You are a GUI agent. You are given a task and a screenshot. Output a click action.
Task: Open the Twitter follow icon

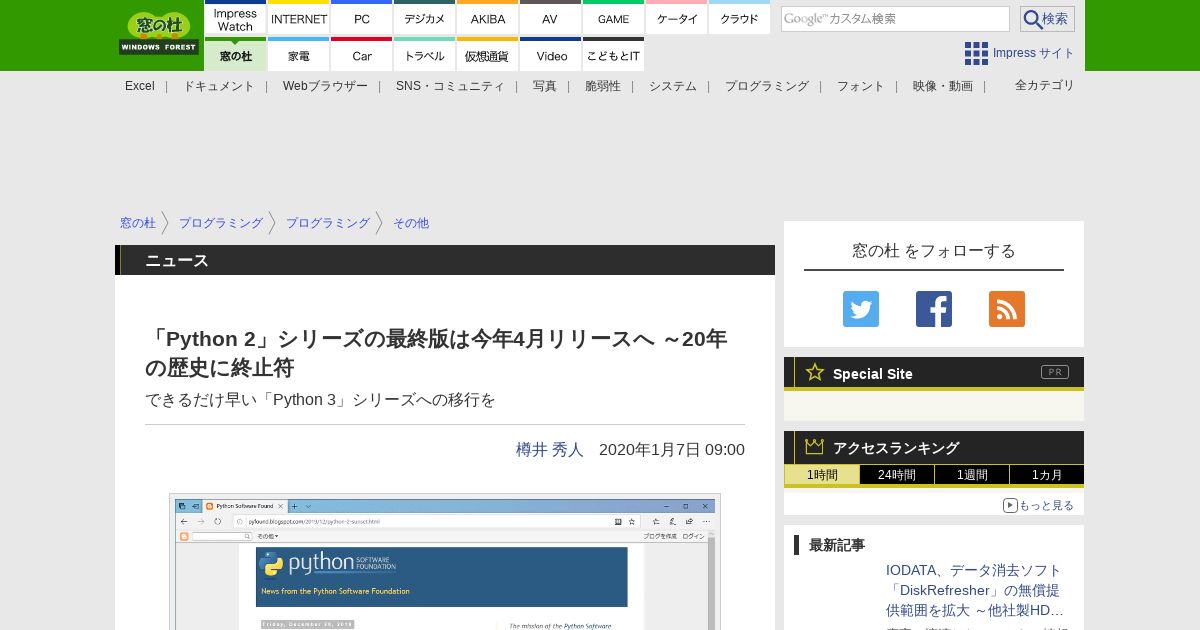pos(861,309)
